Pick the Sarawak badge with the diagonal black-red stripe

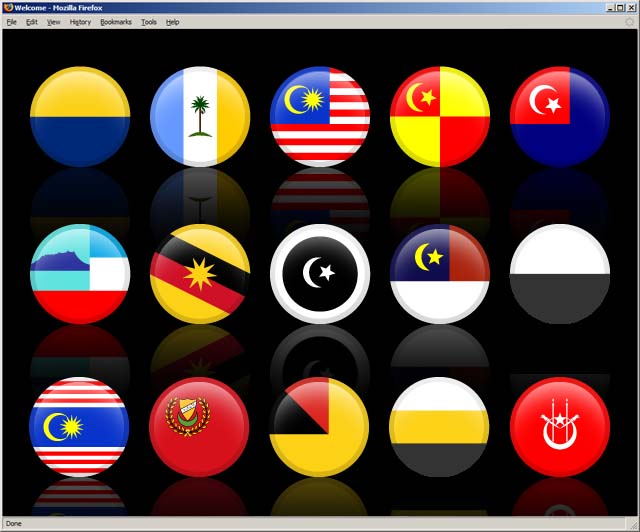click(200, 274)
